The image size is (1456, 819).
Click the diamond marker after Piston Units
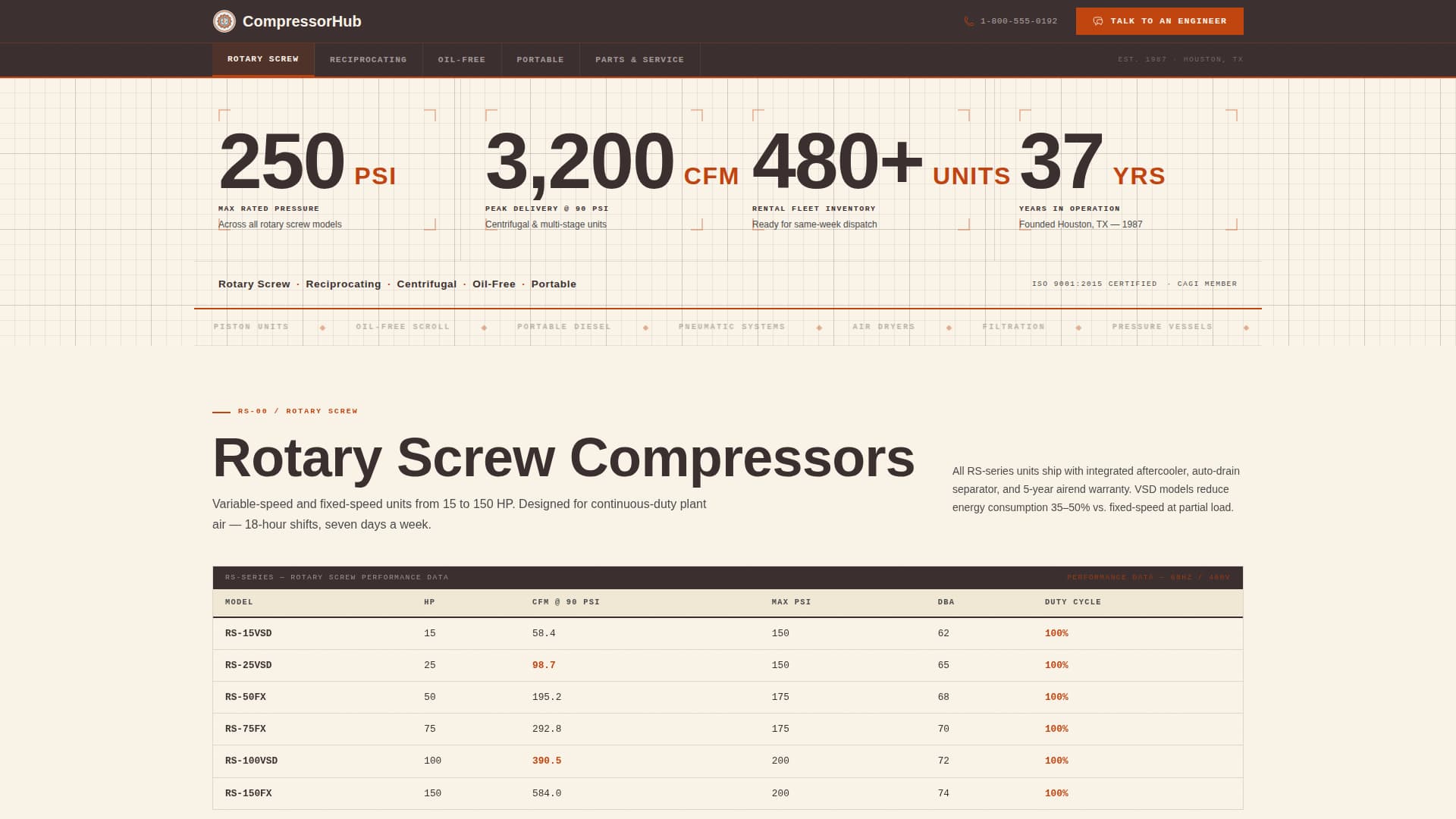point(322,327)
